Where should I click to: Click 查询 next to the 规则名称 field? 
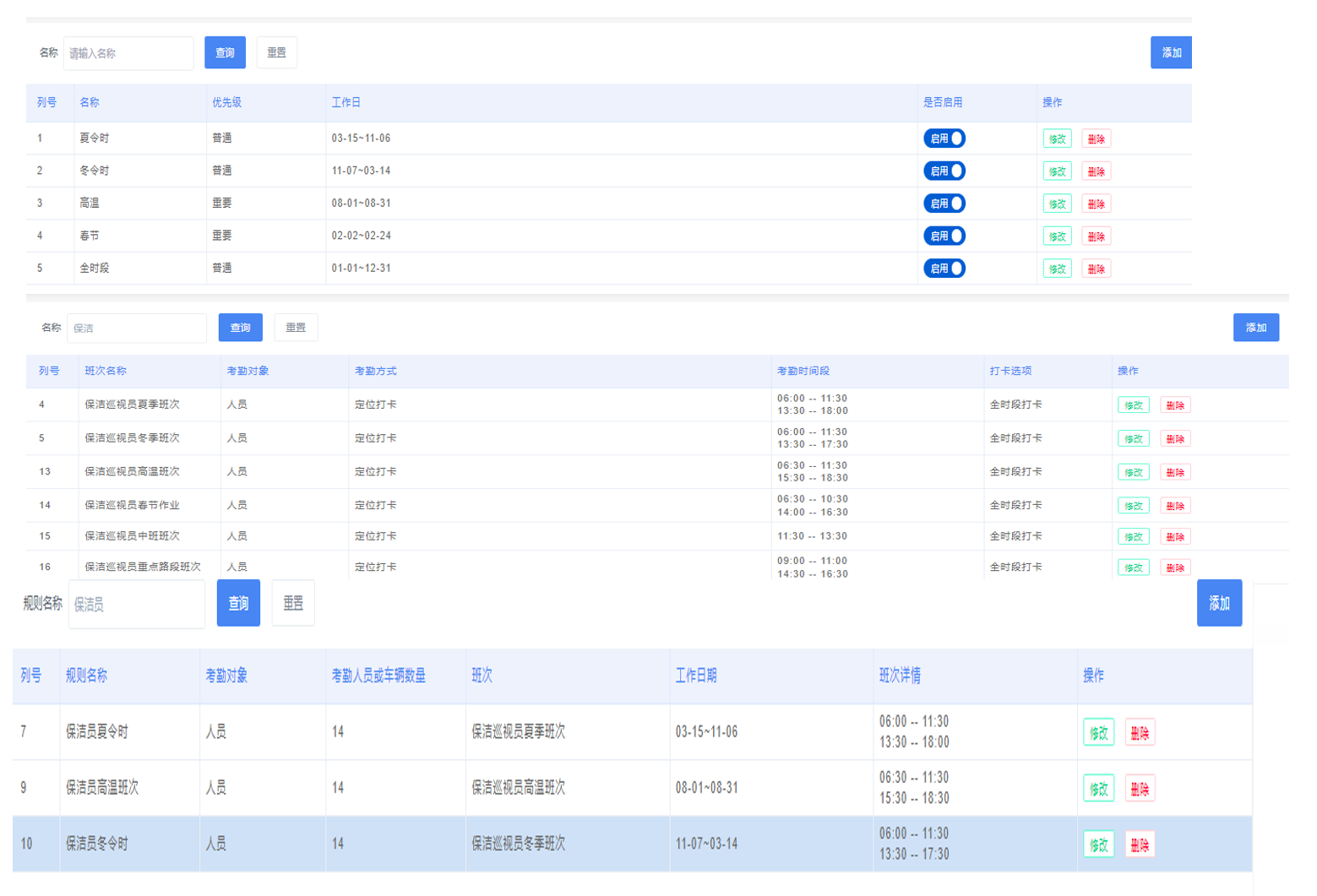(x=238, y=603)
